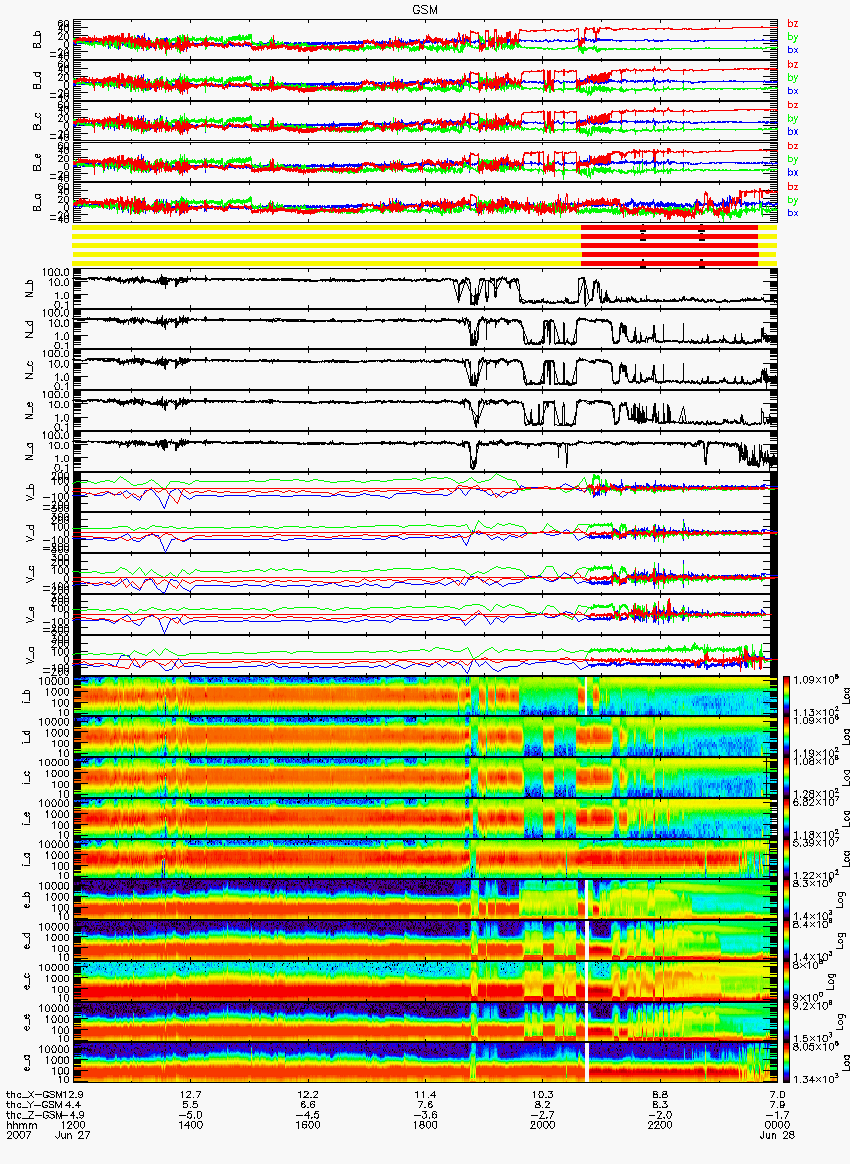This screenshot has height=1164, width=850.
Task: Click the color scale bar beside i_b panel
Action: click(x=785, y=696)
